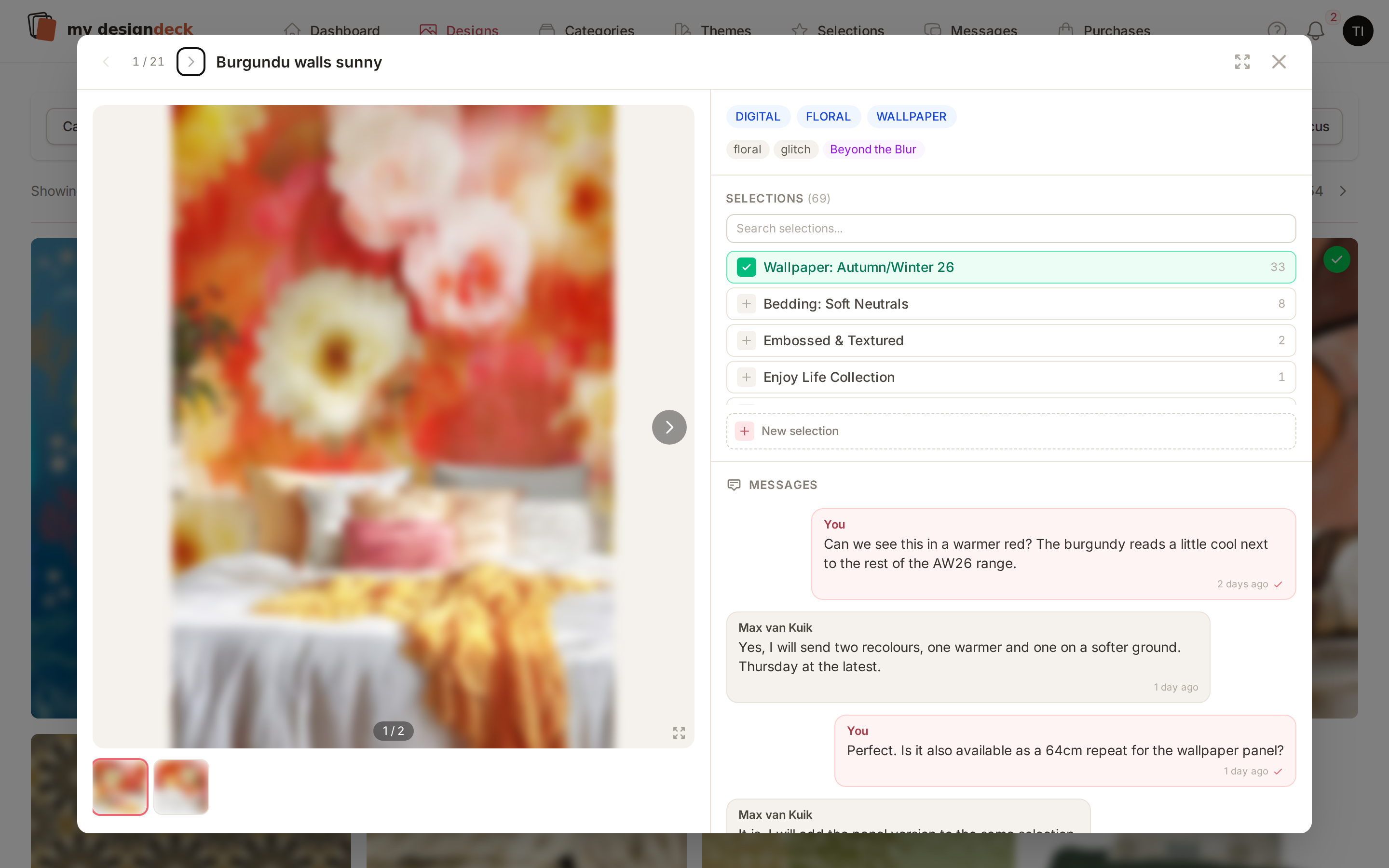
Task: Expand the modal to fullscreen
Action: click(x=1242, y=61)
